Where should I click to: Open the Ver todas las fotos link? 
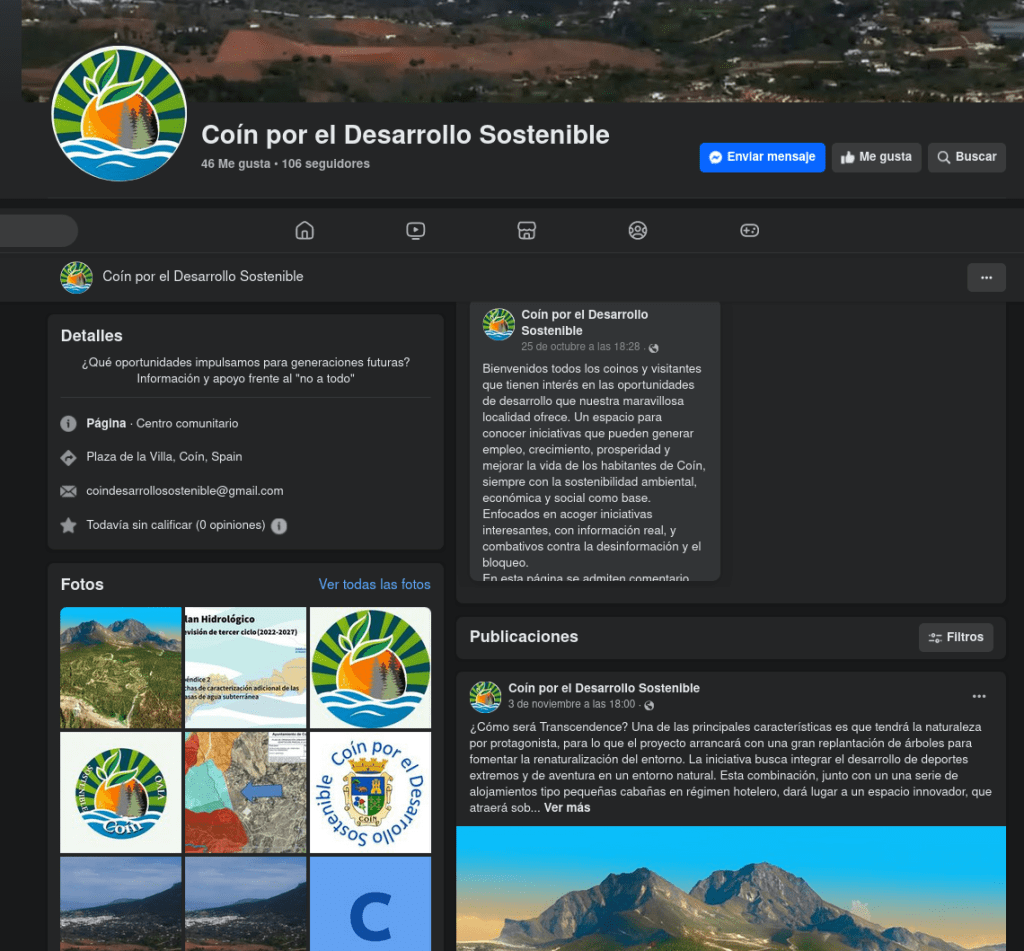(x=374, y=584)
